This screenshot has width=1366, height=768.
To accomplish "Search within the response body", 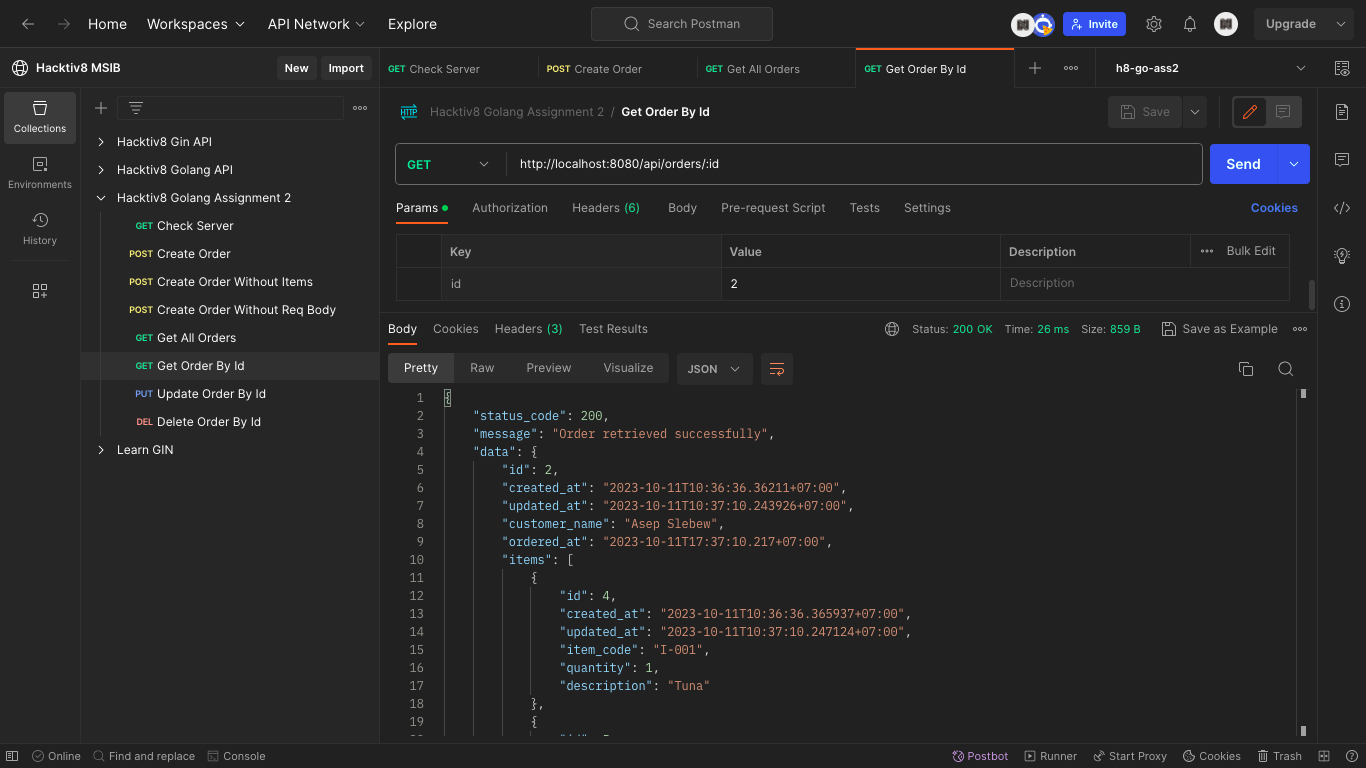I will pos(1286,369).
